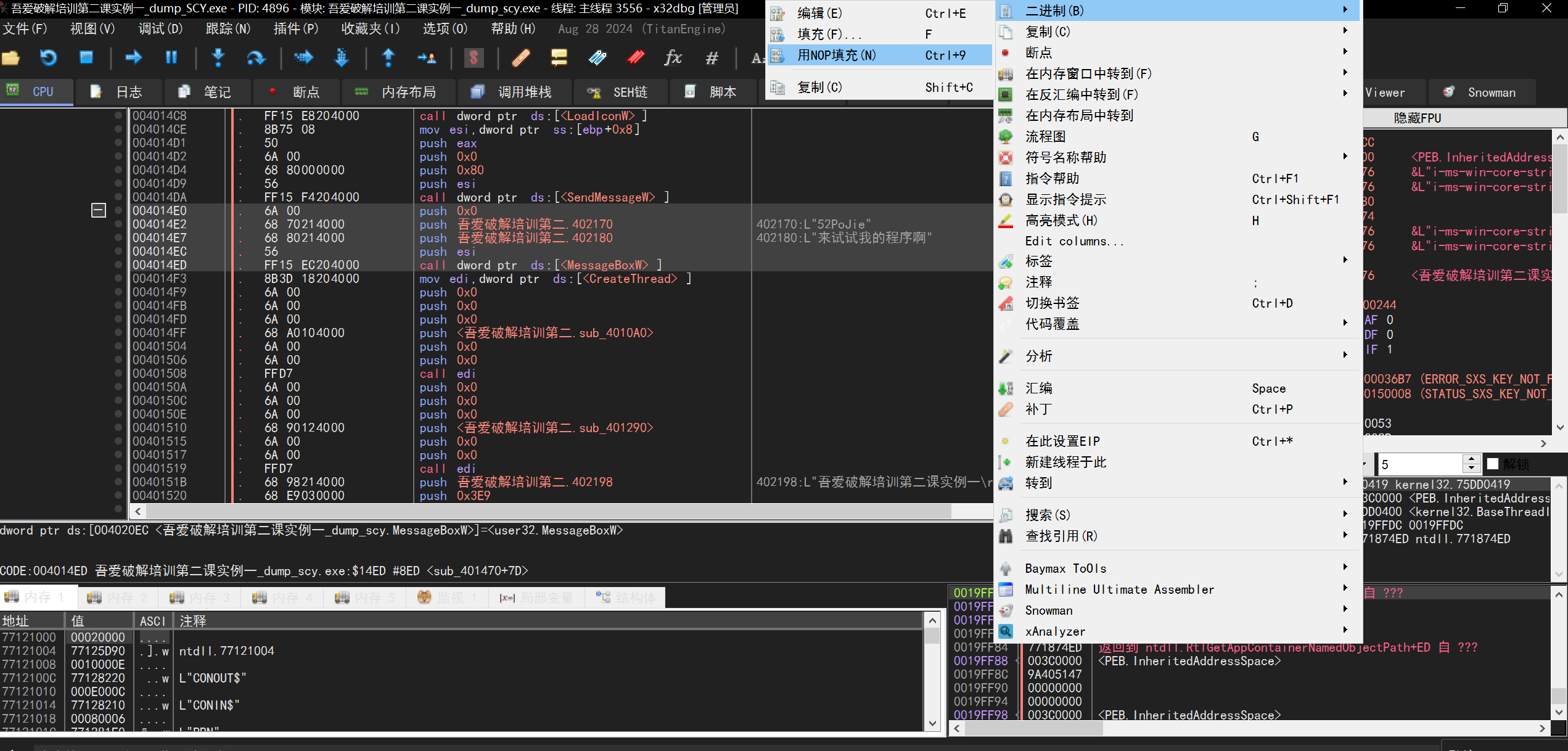The width and height of the screenshot is (1568, 751).
Task: Expand the 断点 context submenu
Action: [1178, 52]
